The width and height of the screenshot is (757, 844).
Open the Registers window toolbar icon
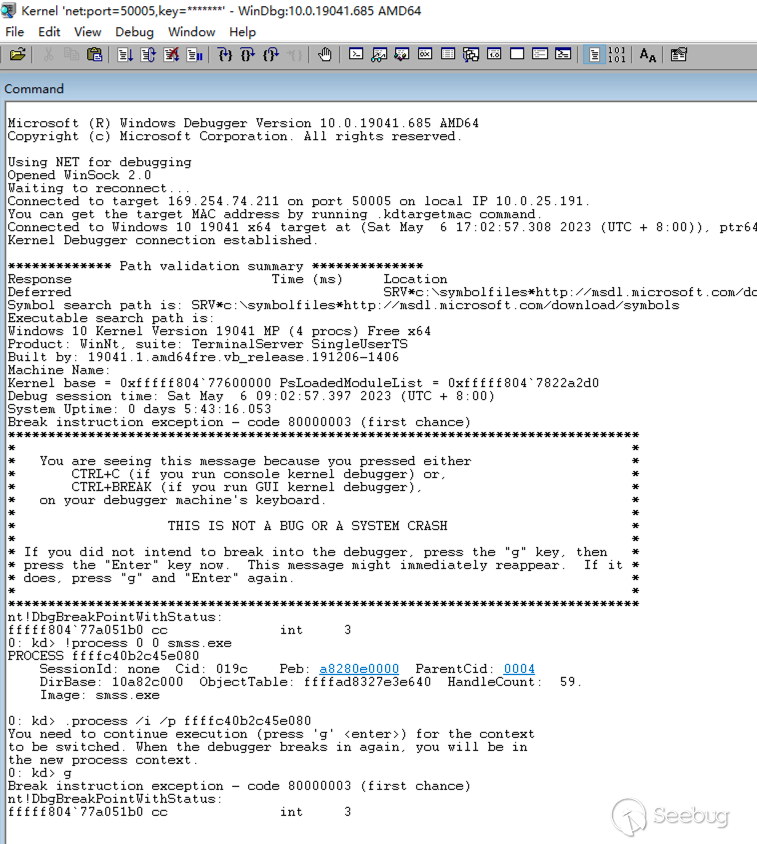coord(425,54)
